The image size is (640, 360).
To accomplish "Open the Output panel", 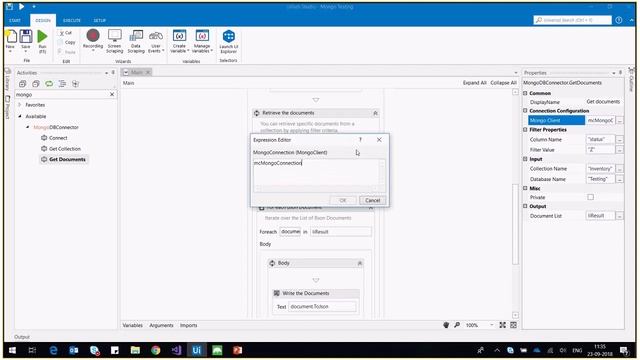I will click(22, 337).
